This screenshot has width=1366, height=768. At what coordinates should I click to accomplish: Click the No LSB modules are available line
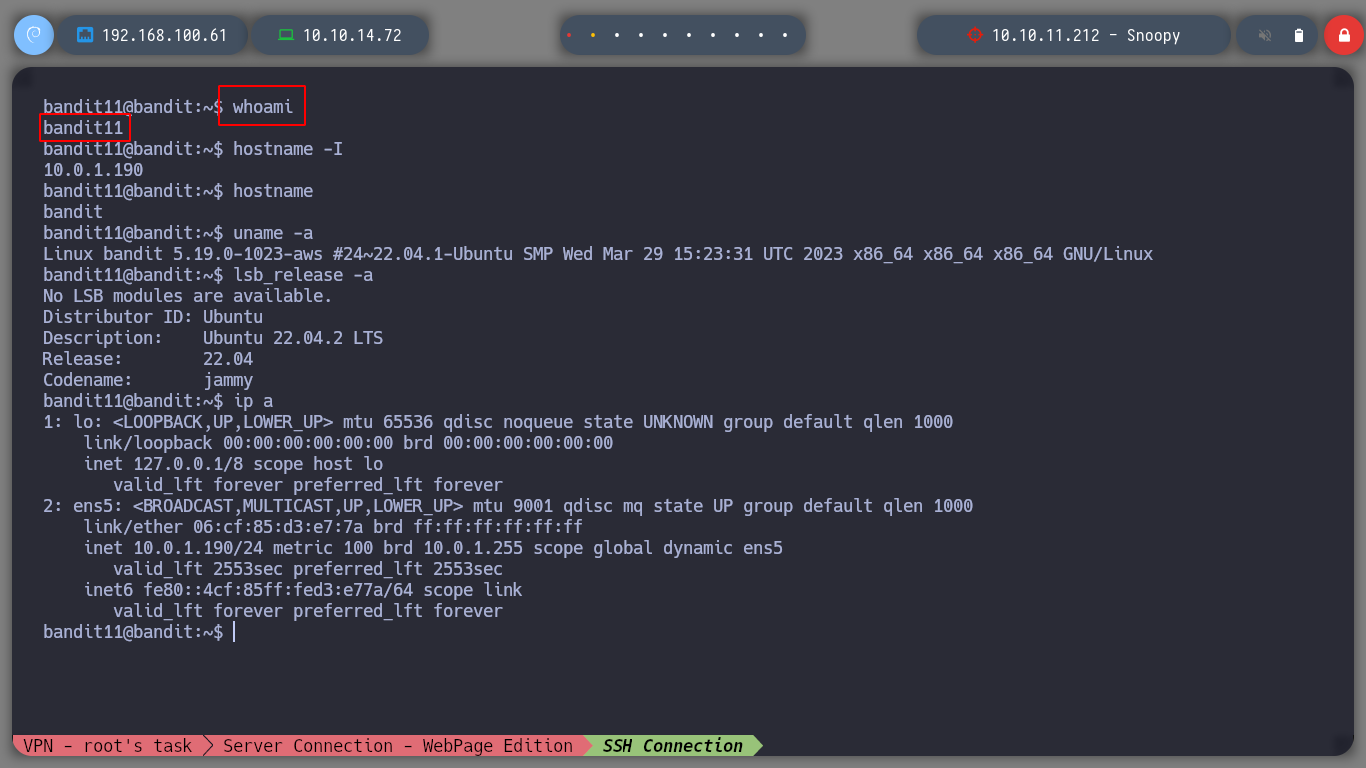point(188,296)
